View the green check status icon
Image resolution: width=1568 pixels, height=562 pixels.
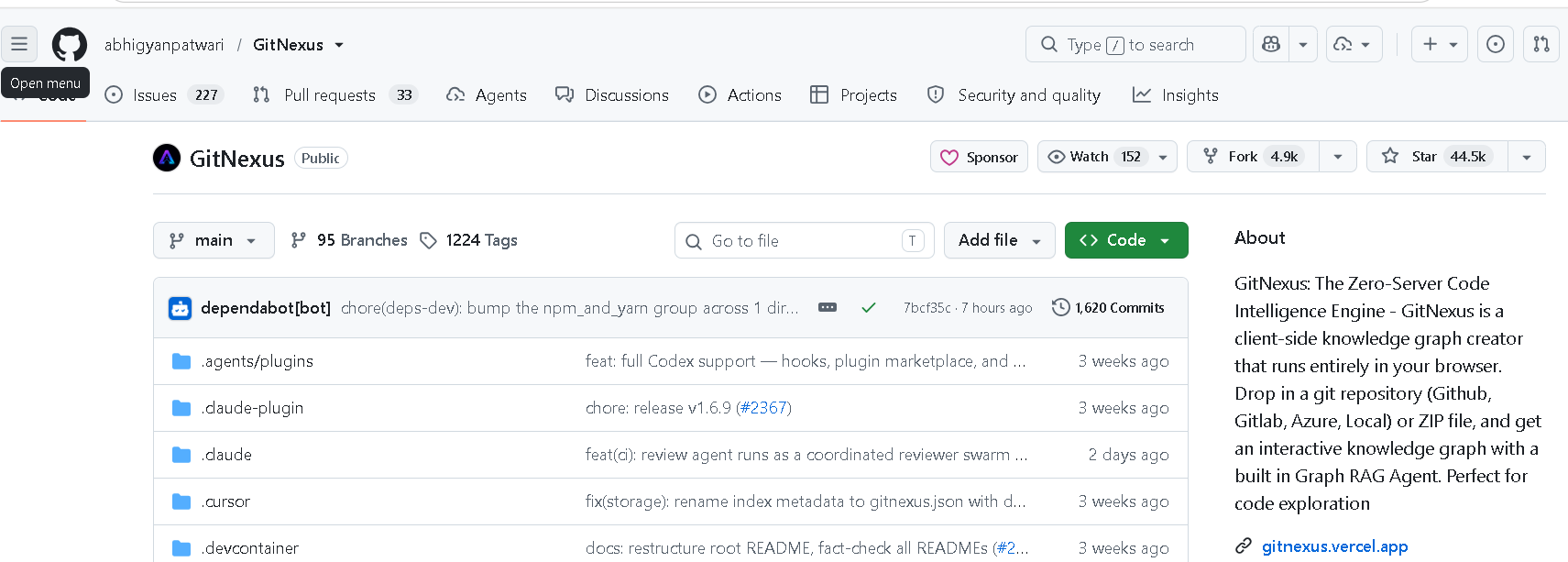click(869, 308)
